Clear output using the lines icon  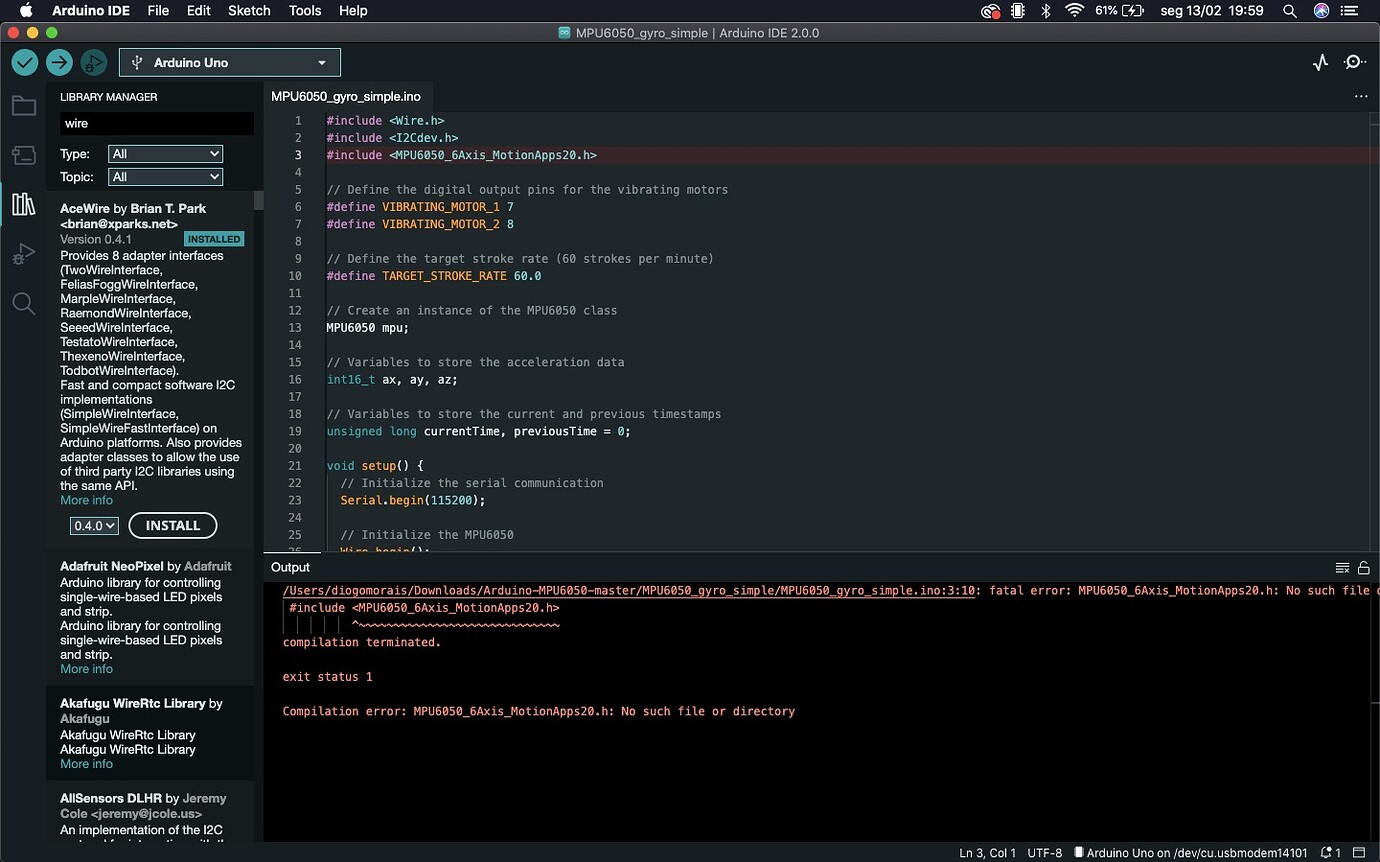click(1342, 568)
